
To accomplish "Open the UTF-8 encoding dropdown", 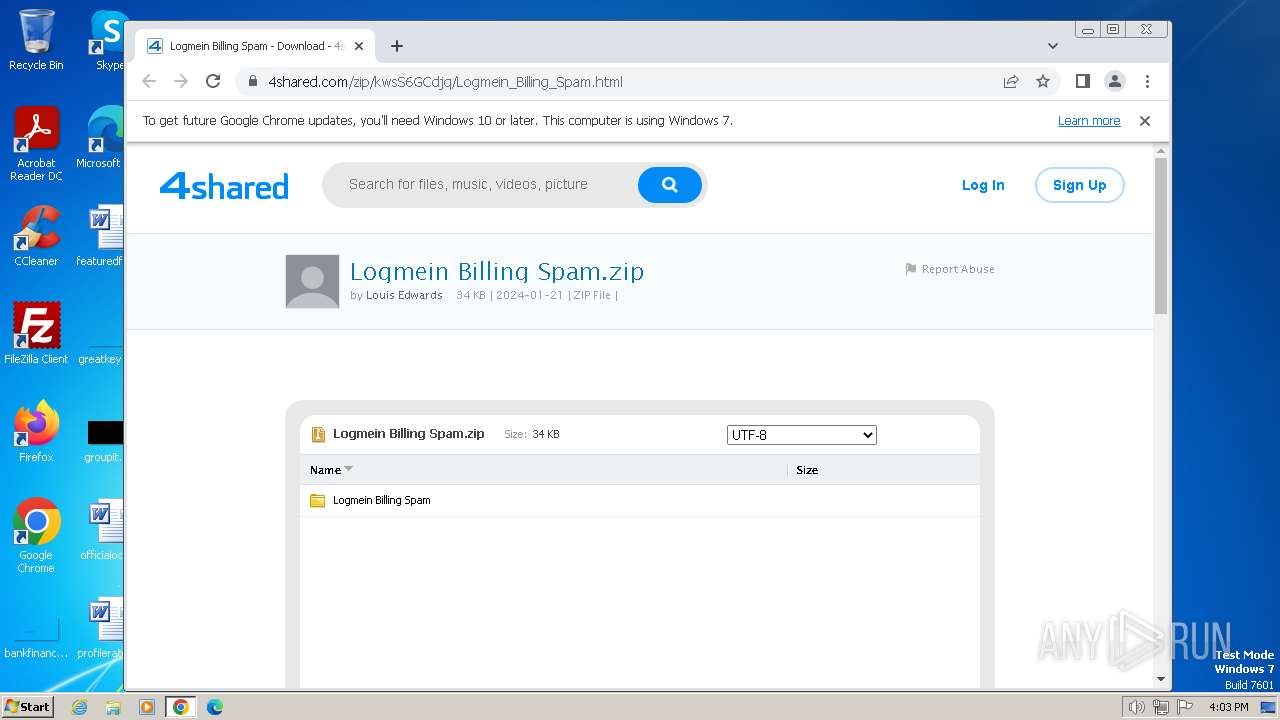I will [x=802, y=435].
